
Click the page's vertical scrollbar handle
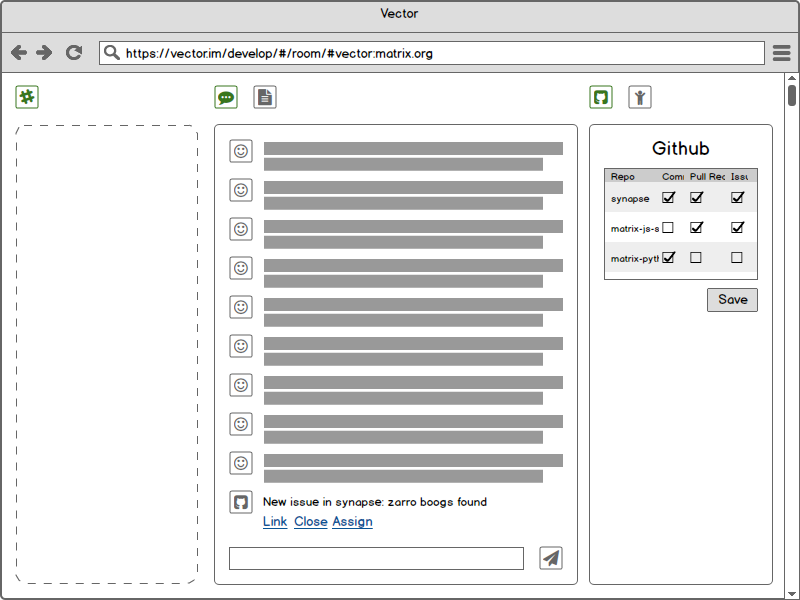click(792, 95)
